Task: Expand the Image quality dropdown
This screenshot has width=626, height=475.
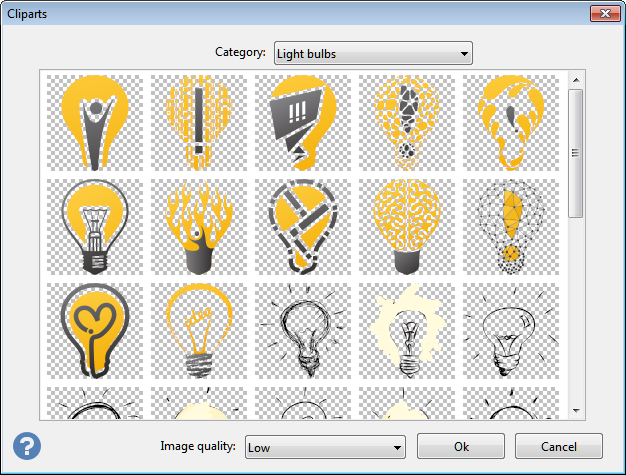Action: pyautogui.click(x=325, y=447)
